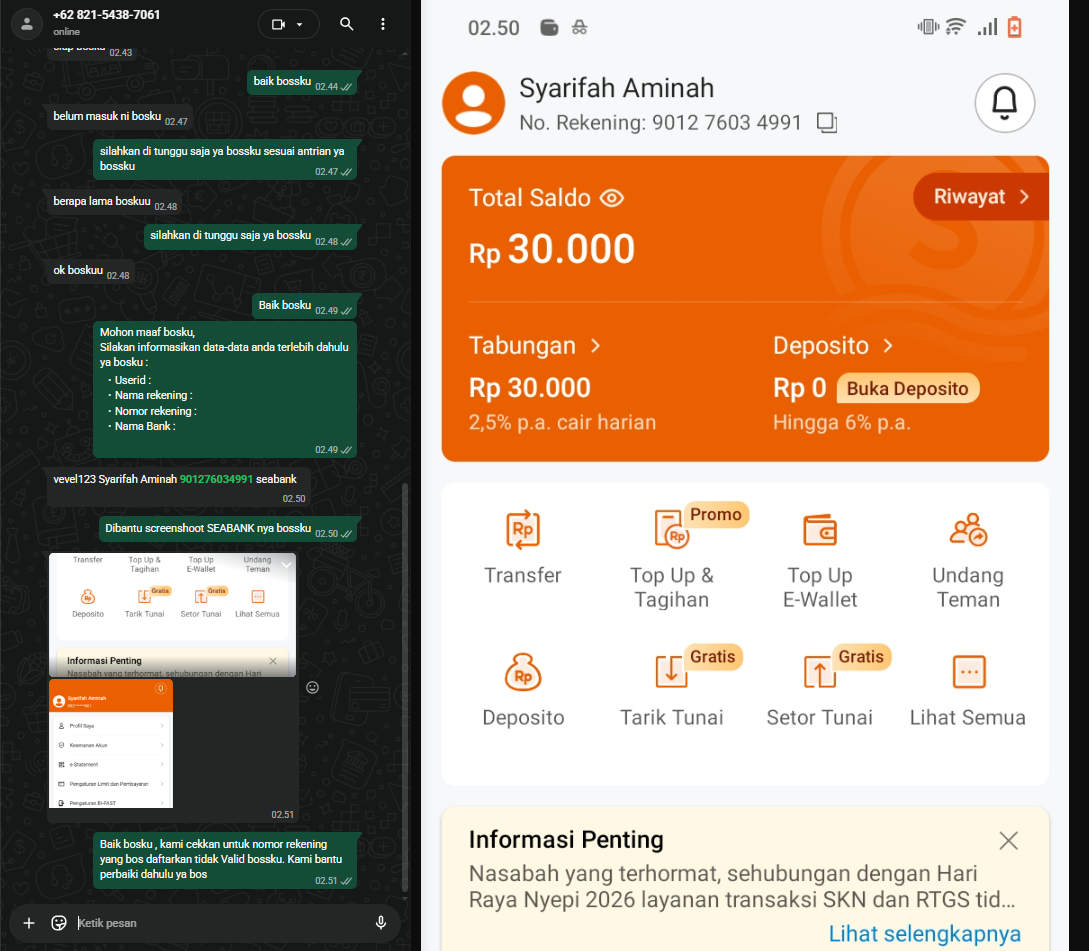Click the Promo badge on Top Up & Tagihan

[716, 515]
